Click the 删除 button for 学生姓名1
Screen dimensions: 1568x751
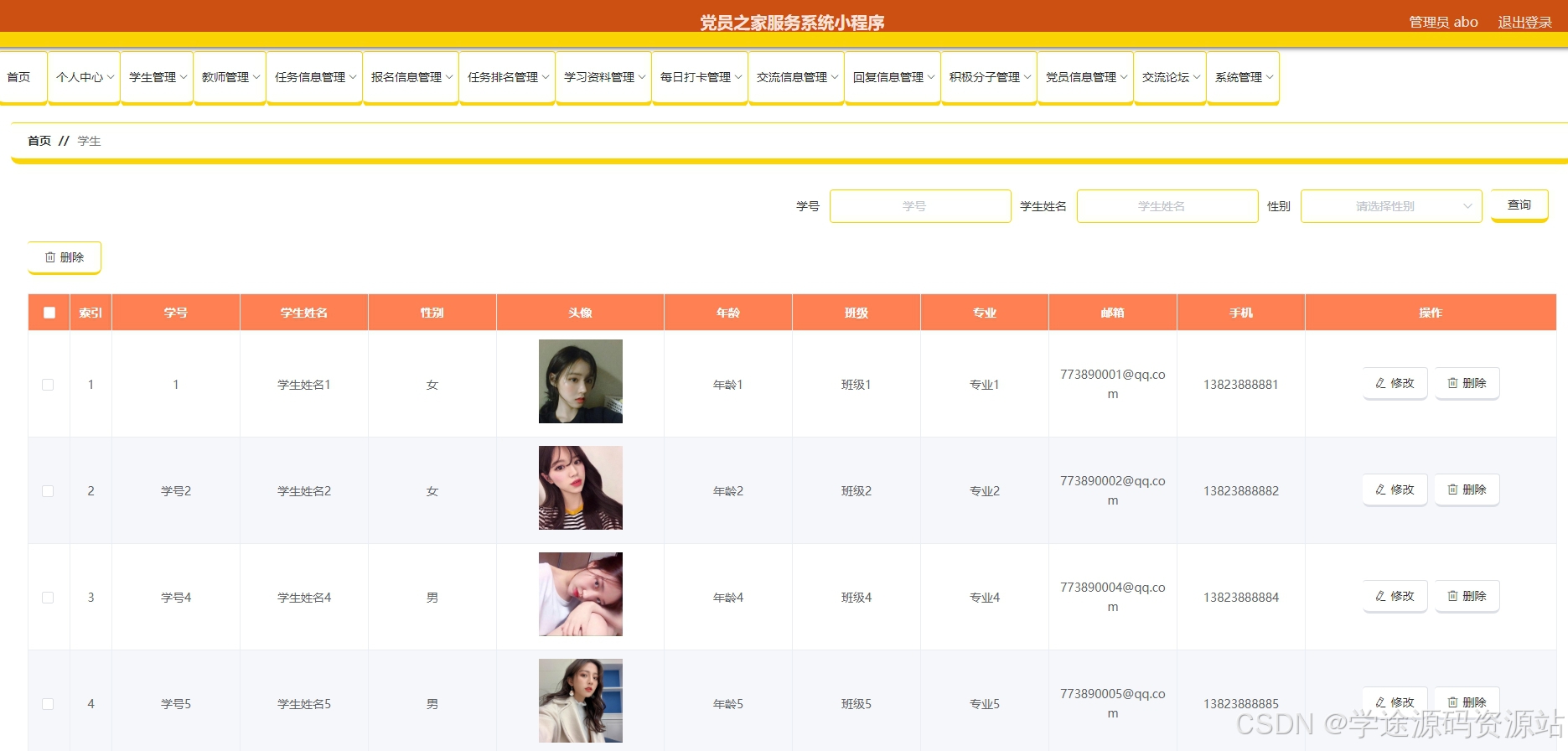pos(1467,383)
